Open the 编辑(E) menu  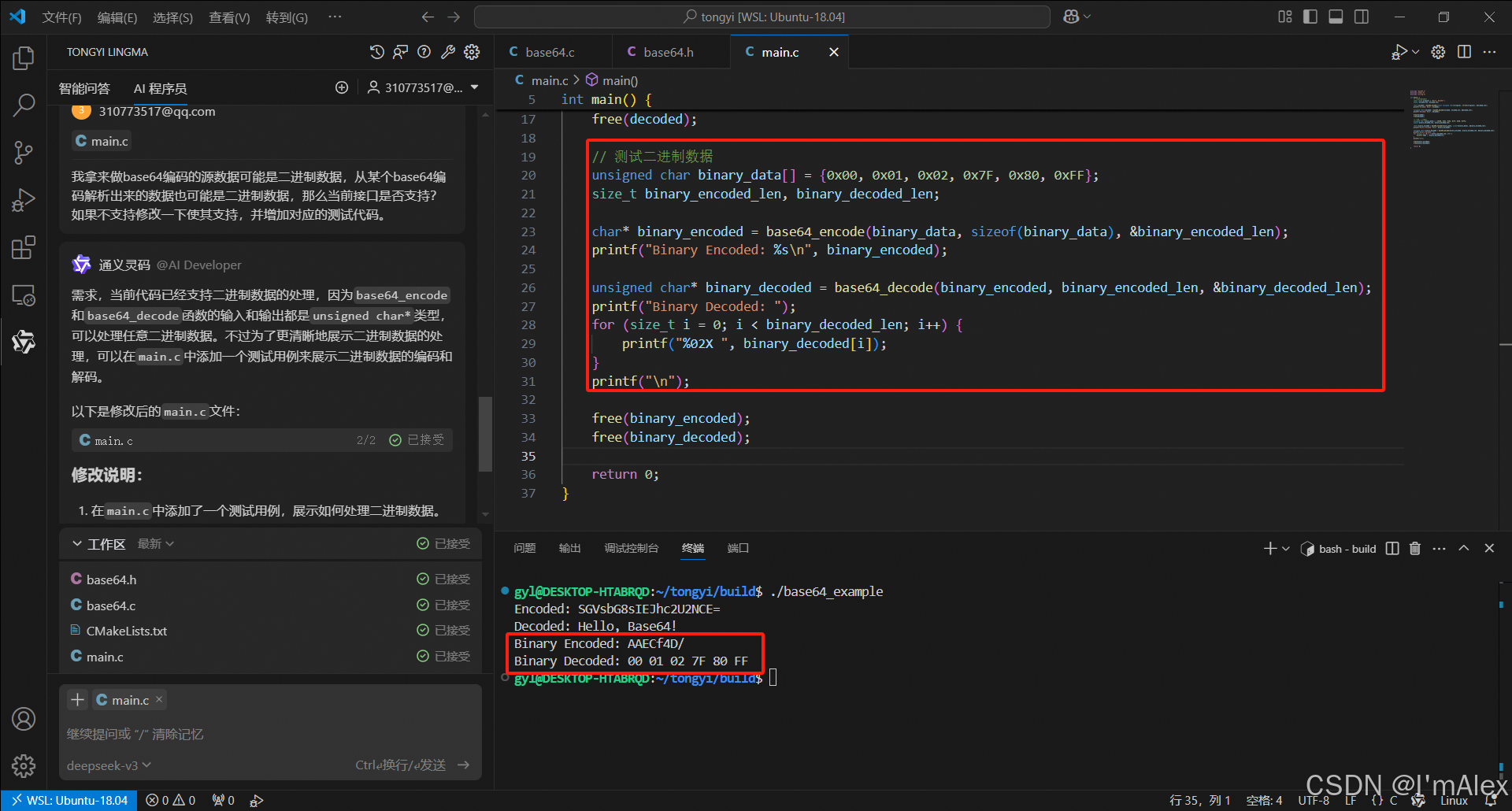117,17
